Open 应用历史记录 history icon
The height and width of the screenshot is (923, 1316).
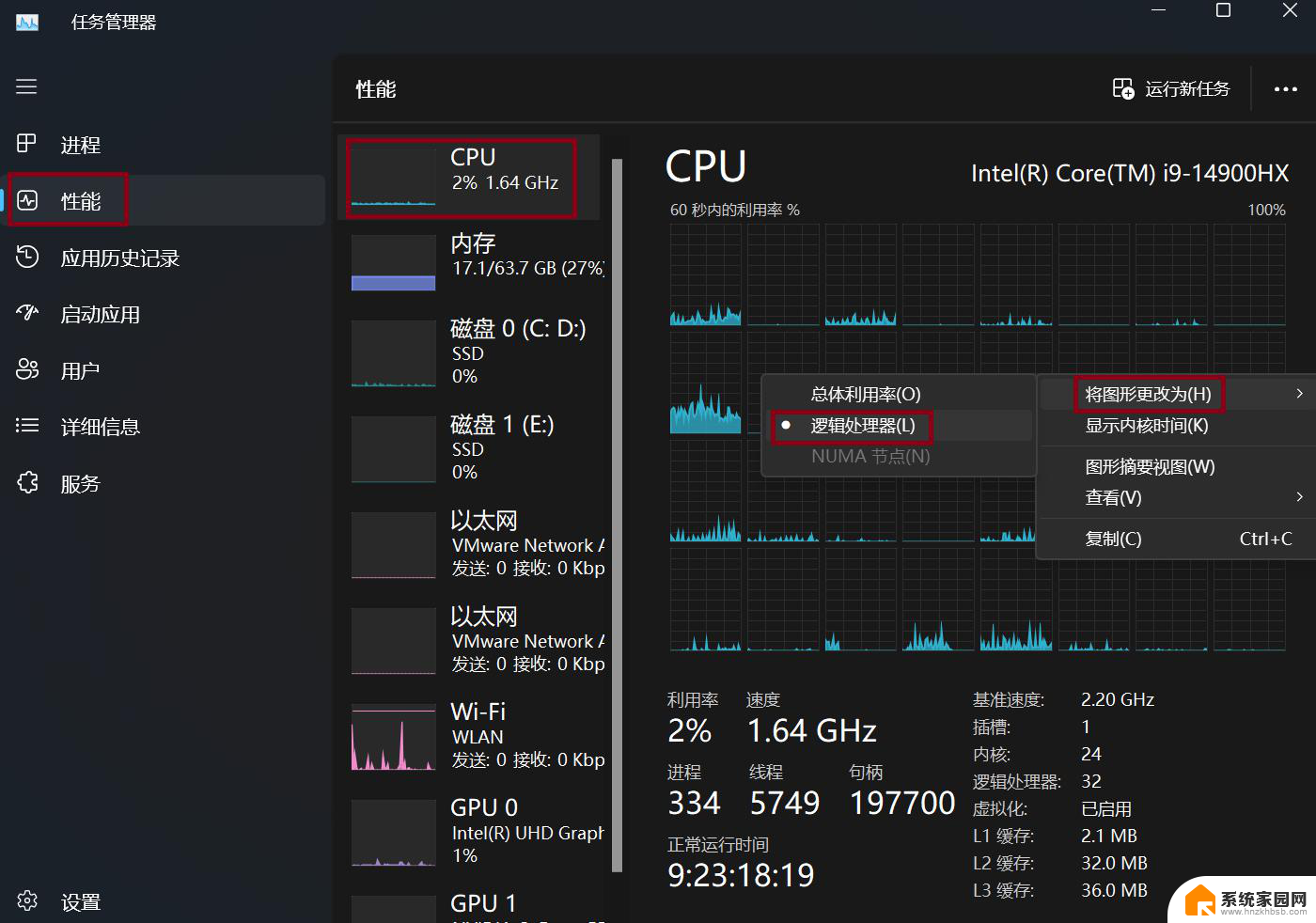click(27, 257)
